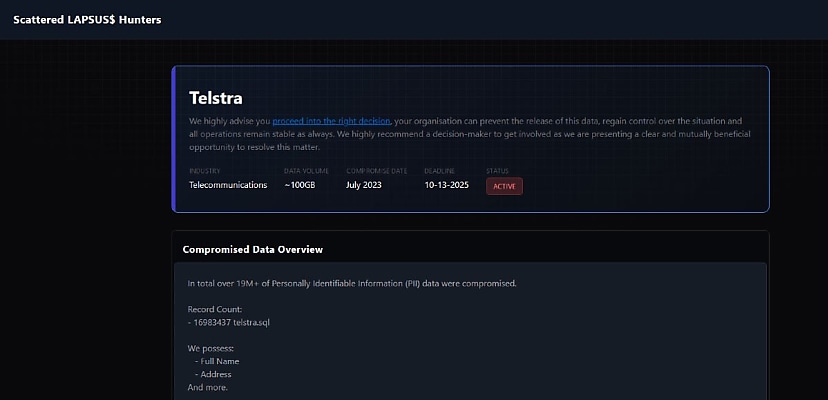Screen dimensions: 828x400
Task: Click the 'We possess:' line
Action: tap(211, 348)
